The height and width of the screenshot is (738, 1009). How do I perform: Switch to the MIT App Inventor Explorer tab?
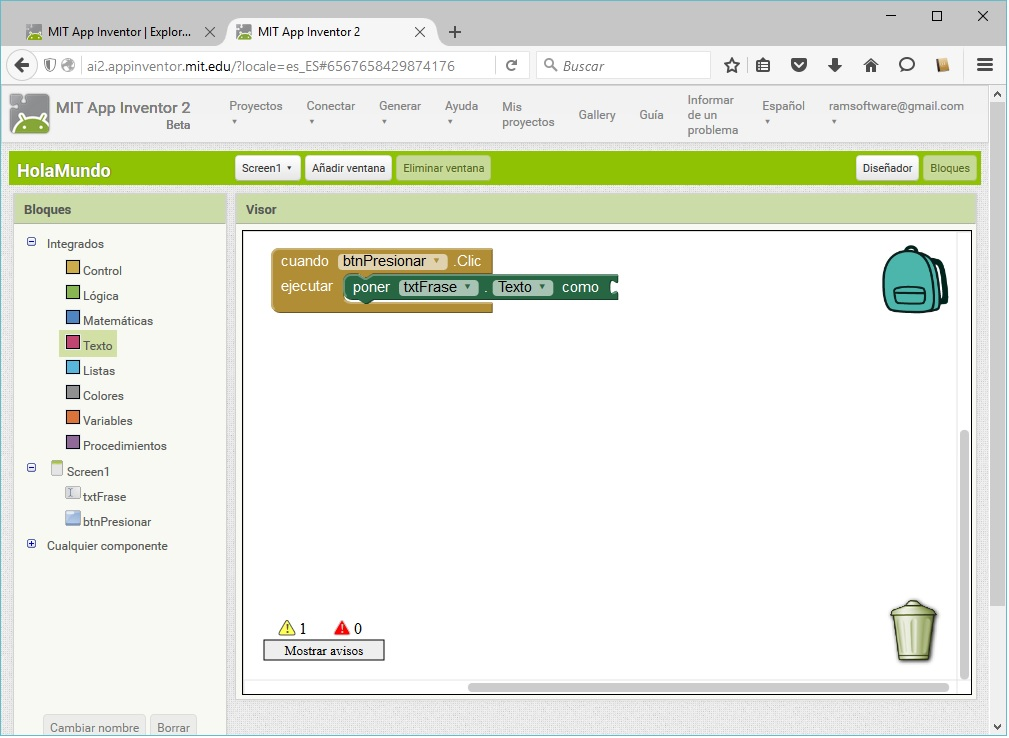click(119, 32)
